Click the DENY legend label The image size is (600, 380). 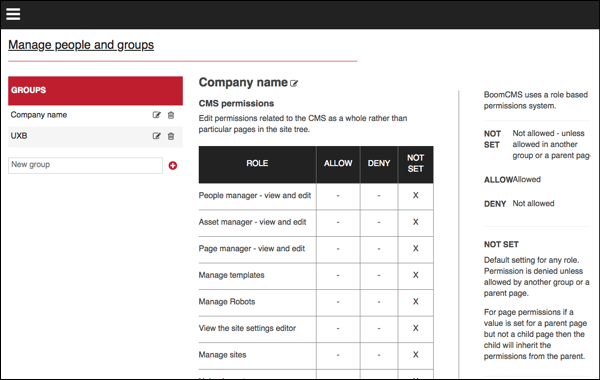(495, 204)
